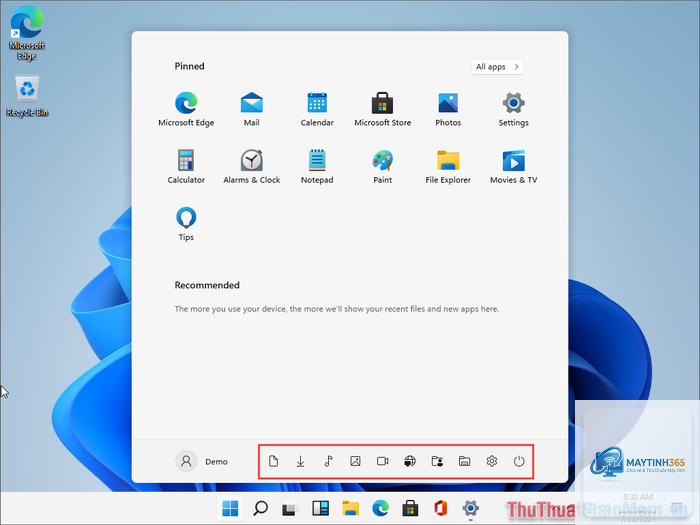Open taskbar Search
This screenshot has width=700, height=525.
coord(260,508)
